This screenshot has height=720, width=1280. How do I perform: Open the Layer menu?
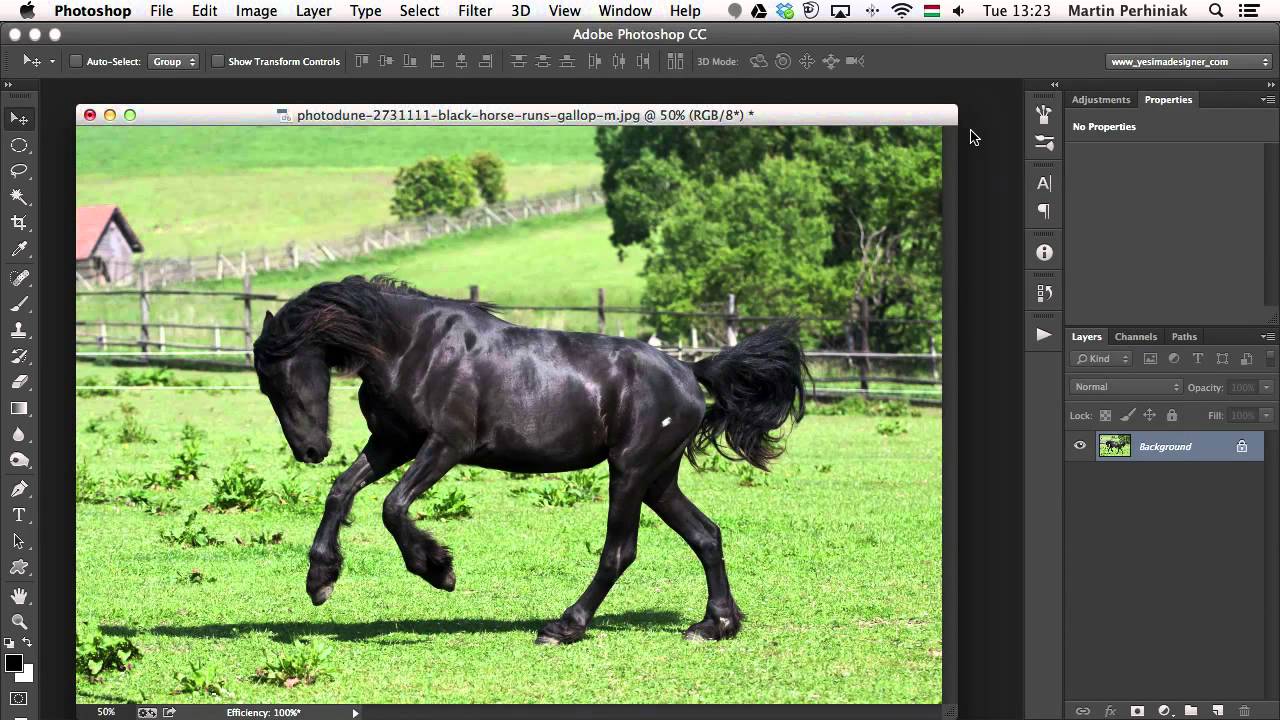pyautogui.click(x=314, y=11)
